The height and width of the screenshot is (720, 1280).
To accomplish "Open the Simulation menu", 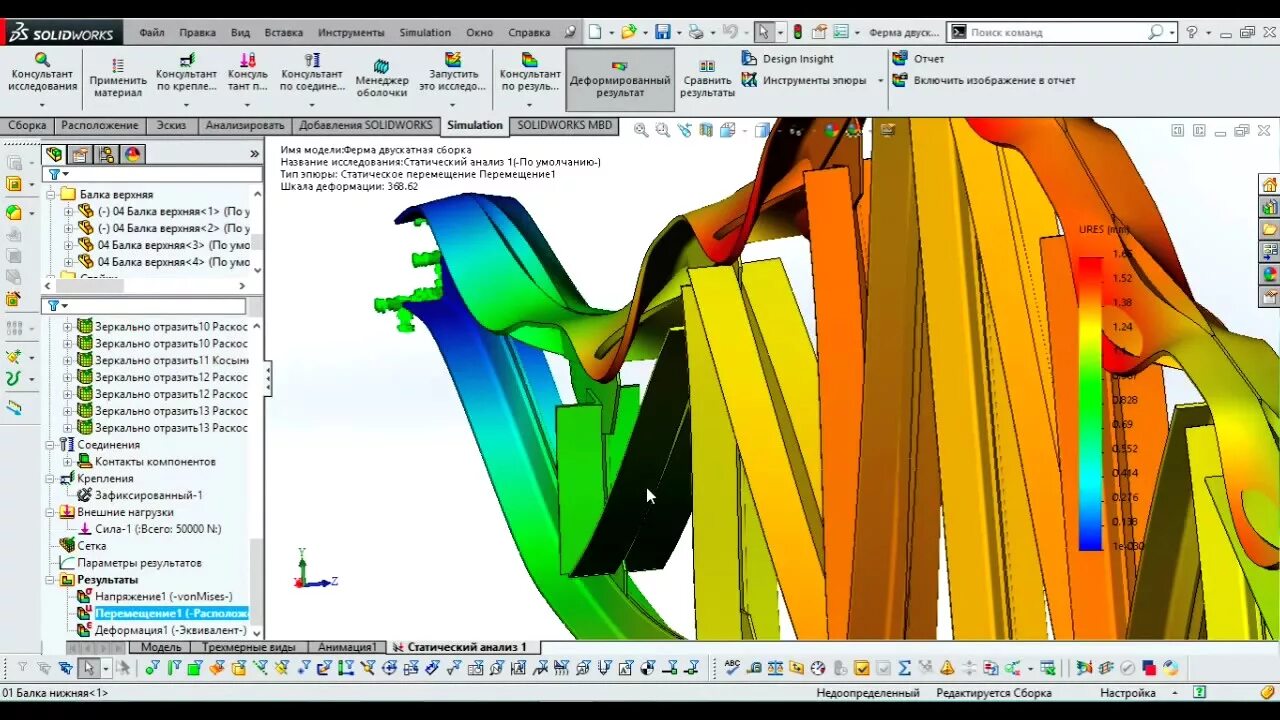I will coord(425,32).
